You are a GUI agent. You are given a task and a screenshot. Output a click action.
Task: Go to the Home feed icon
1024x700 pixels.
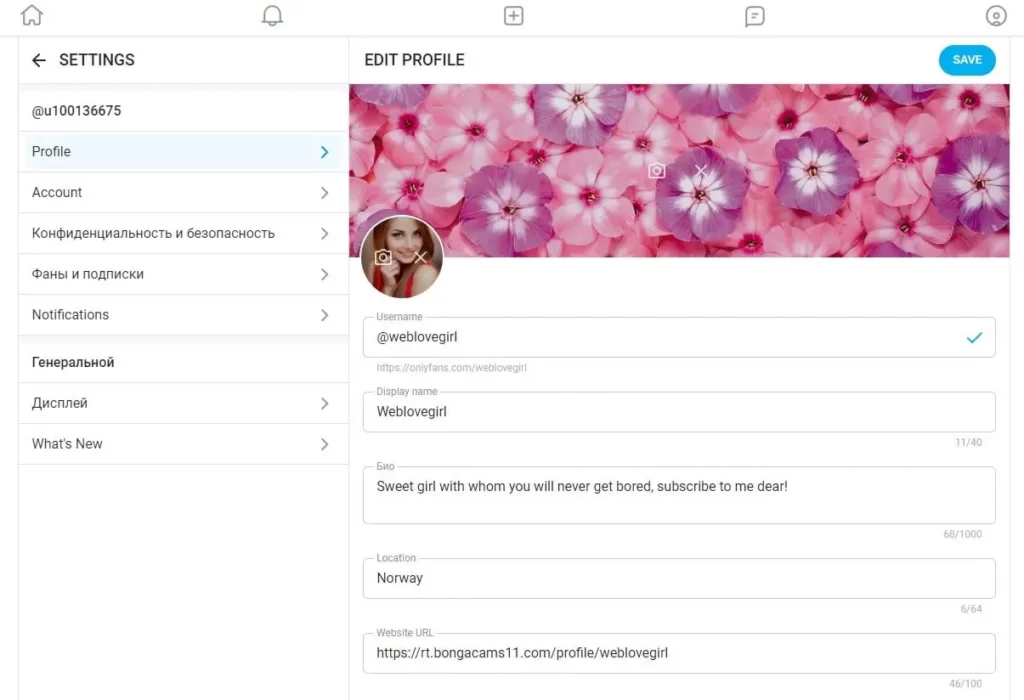click(31, 15)
